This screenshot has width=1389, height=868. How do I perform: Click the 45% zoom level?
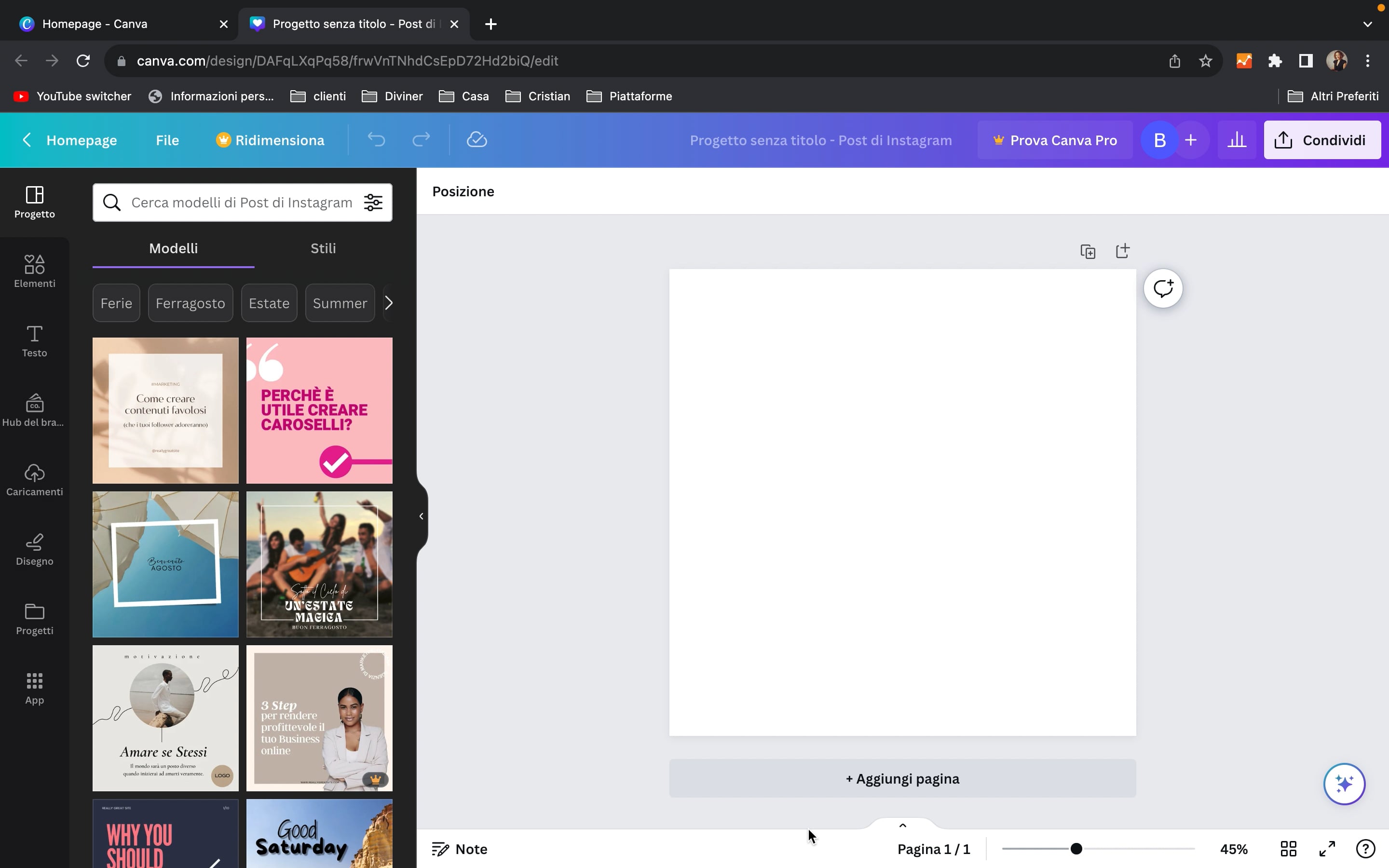pyautogui.click(x=1234, y=849)
